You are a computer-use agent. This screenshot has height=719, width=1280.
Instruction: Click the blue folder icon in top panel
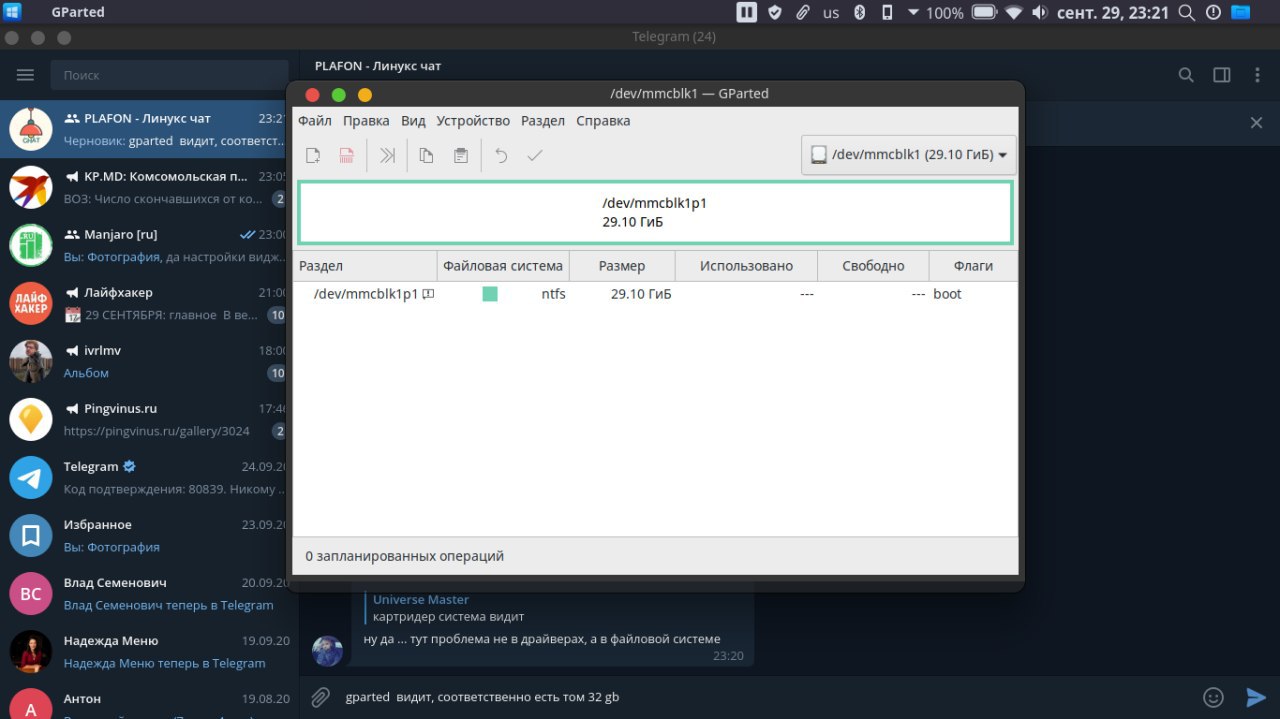(1241, 12)
